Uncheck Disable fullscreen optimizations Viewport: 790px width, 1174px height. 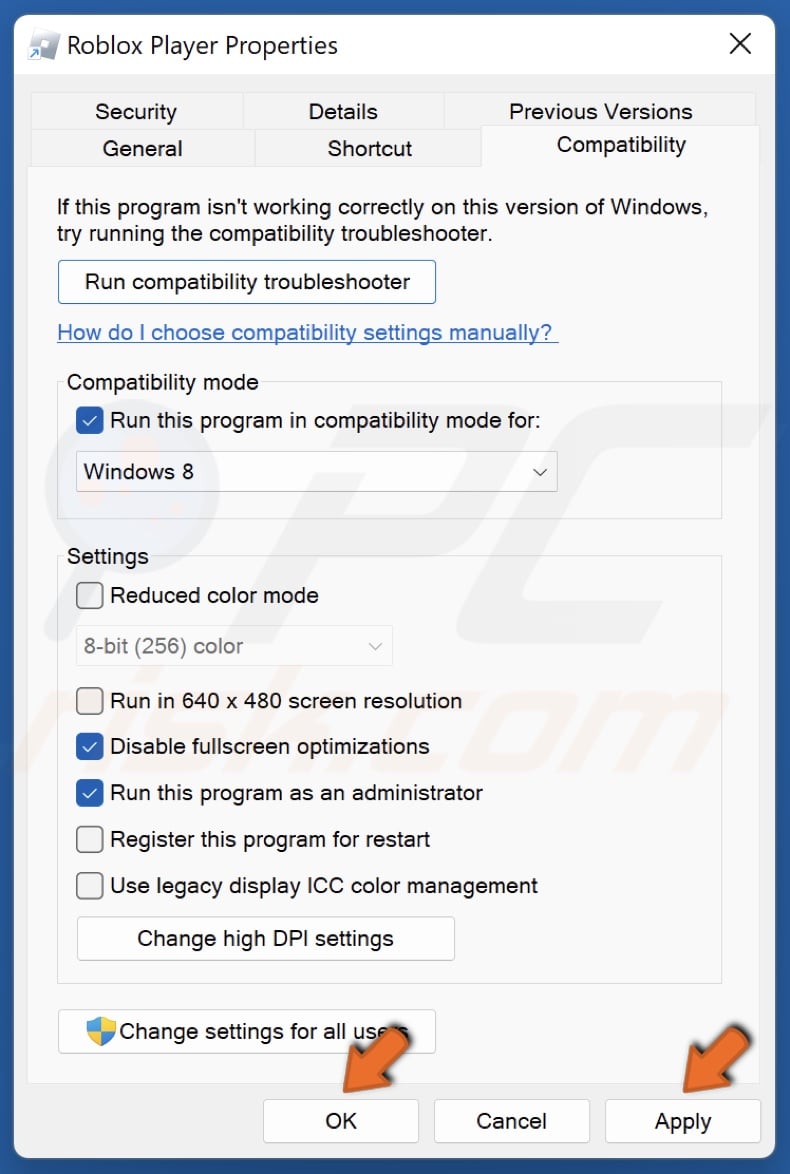(89, 746)
